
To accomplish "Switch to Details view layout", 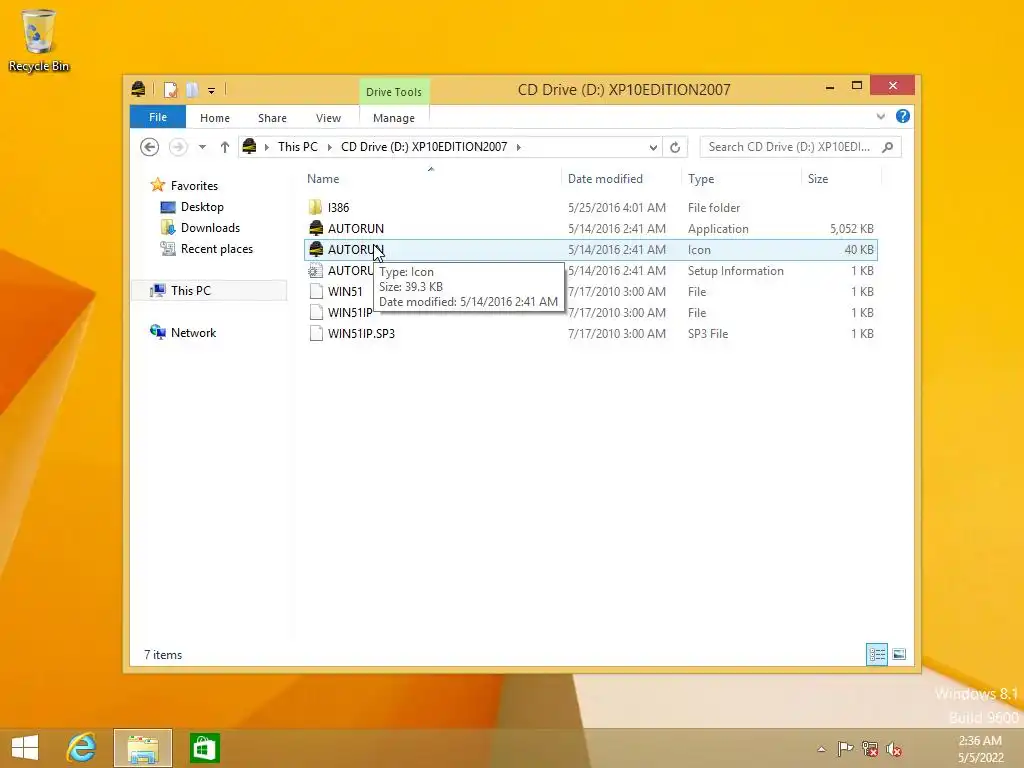I will coord(877,654).
